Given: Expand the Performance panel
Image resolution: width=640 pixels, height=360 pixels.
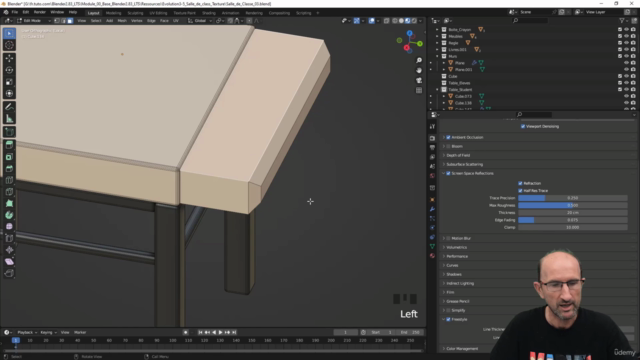Looking at the screenshot, I should tap(457, 256).
